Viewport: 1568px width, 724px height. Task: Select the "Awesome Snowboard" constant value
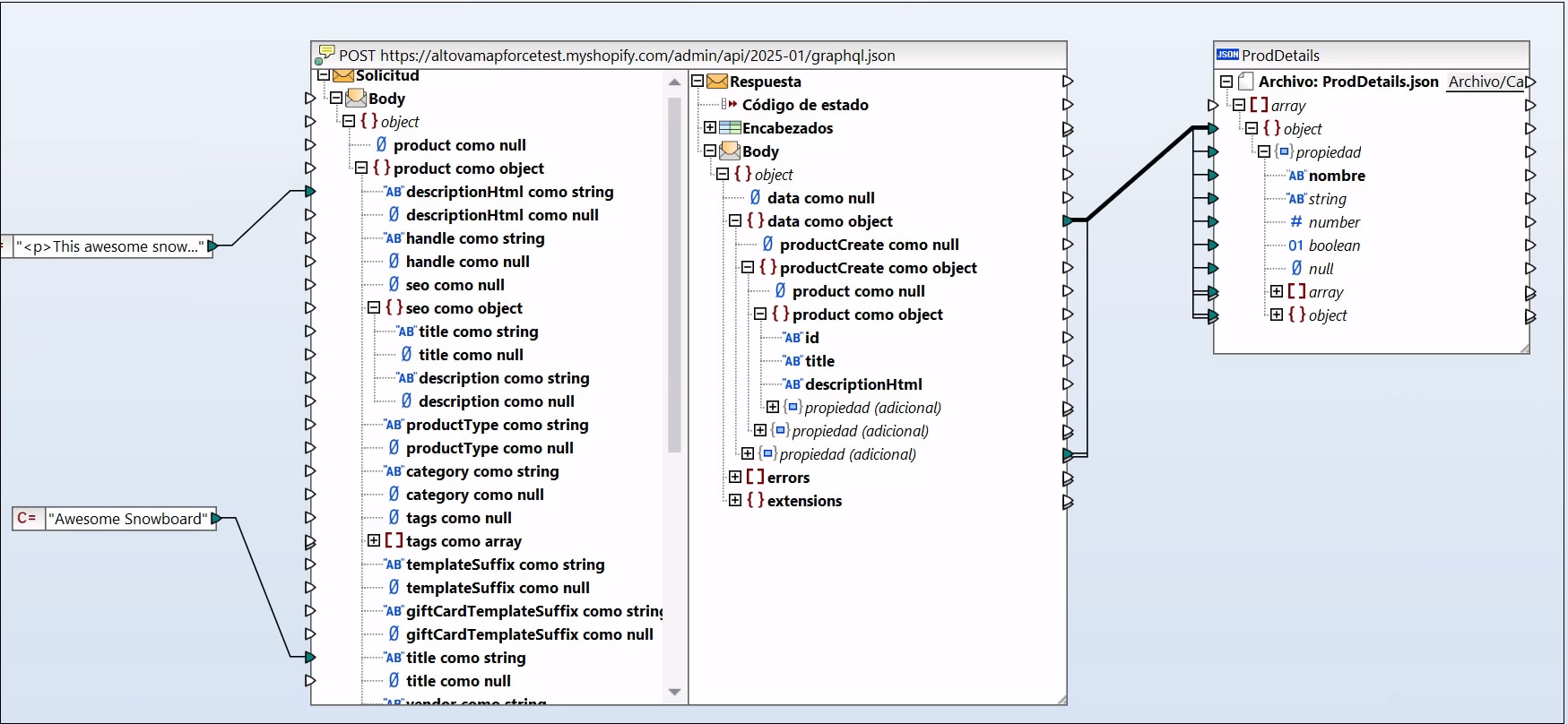tap(127, 519)
